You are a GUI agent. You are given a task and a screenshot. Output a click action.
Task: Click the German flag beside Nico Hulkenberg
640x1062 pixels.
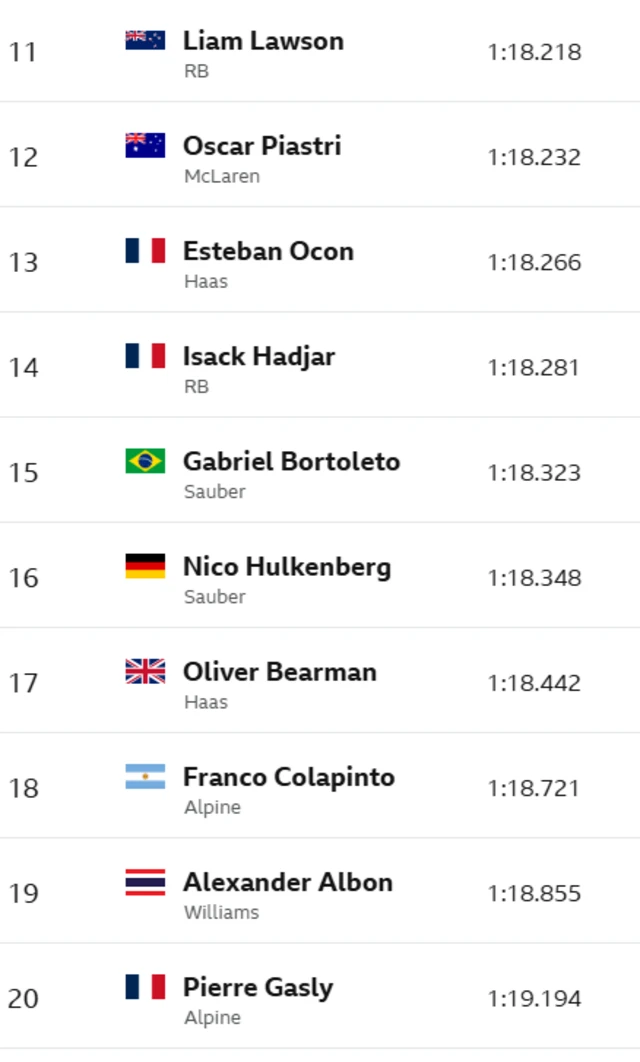pyautogui.click(x=145, y=566)
